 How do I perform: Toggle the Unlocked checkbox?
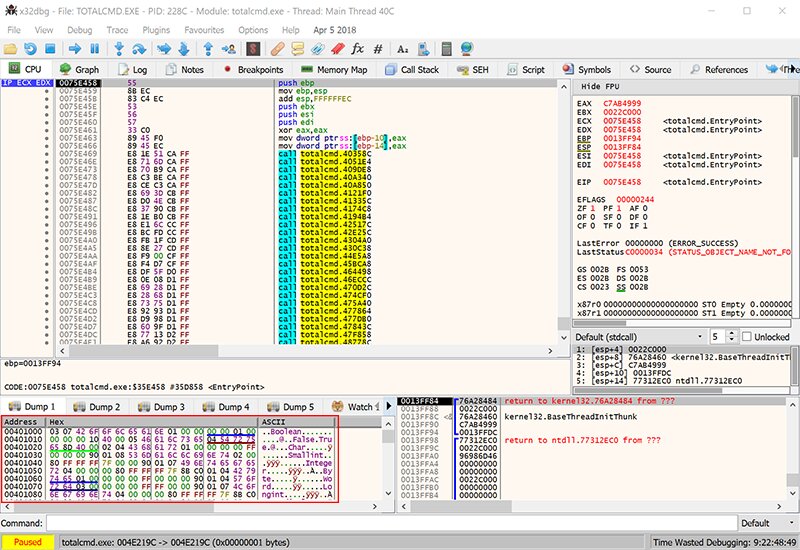(x=747, y=337)
